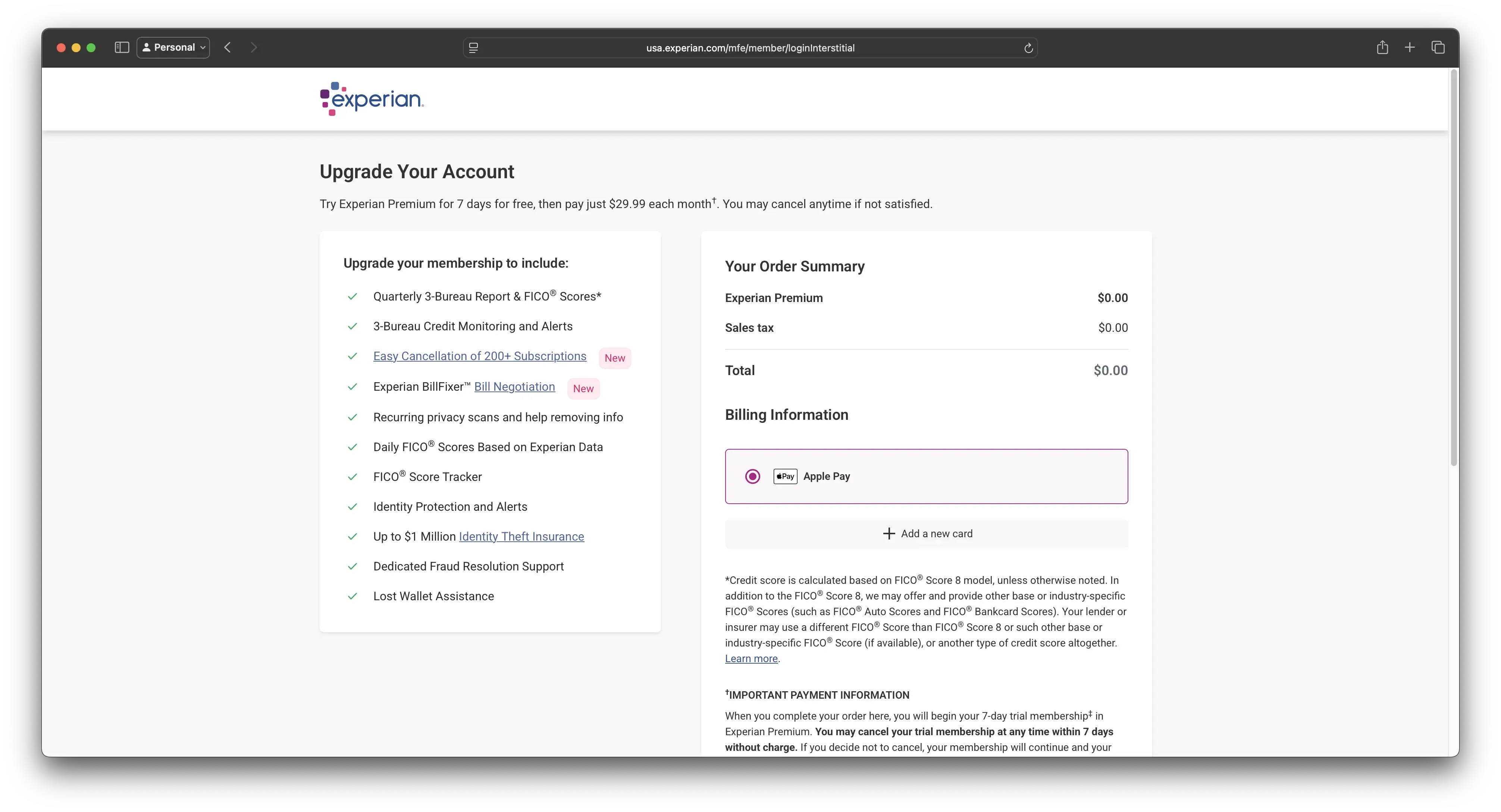The height and width of the screenshot is (812, 1501).
Task: Click the Experian logo
Action: (x=372, y=98)
